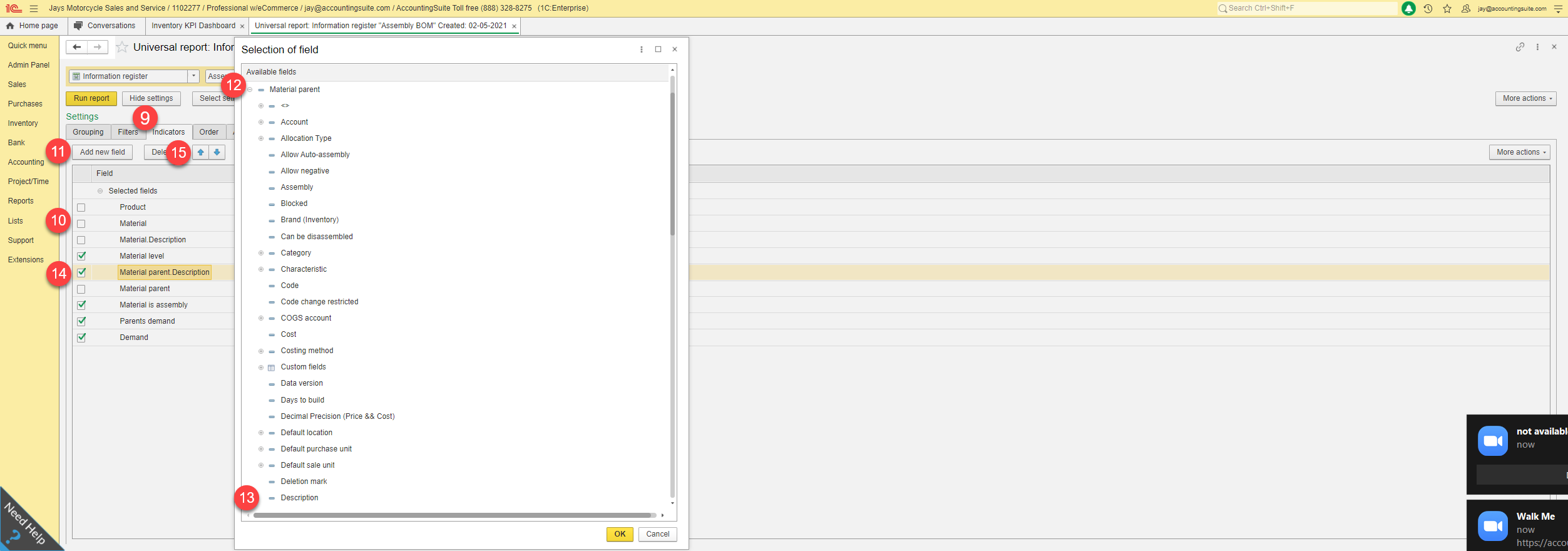This screenshot has width=1568, height=551.
Task: Copy link icon for the report
Action: click(x=1520, y=47)
